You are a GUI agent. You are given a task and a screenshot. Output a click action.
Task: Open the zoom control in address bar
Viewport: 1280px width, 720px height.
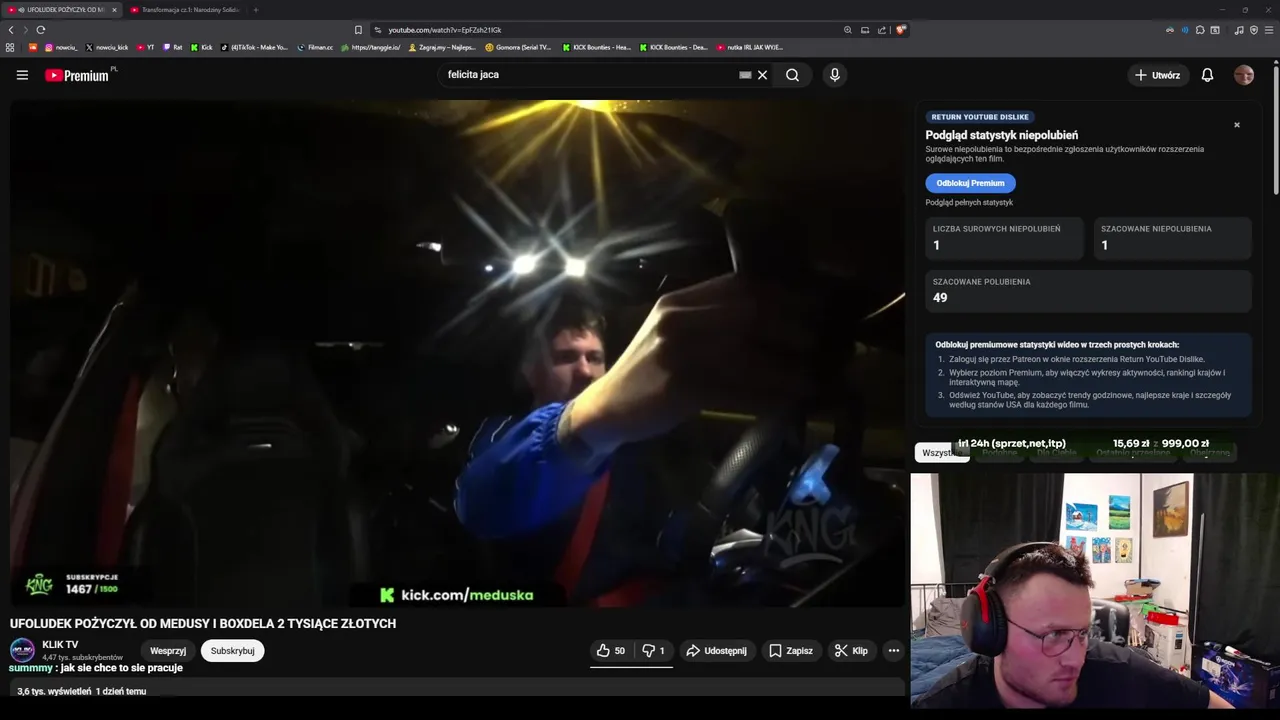848,30
